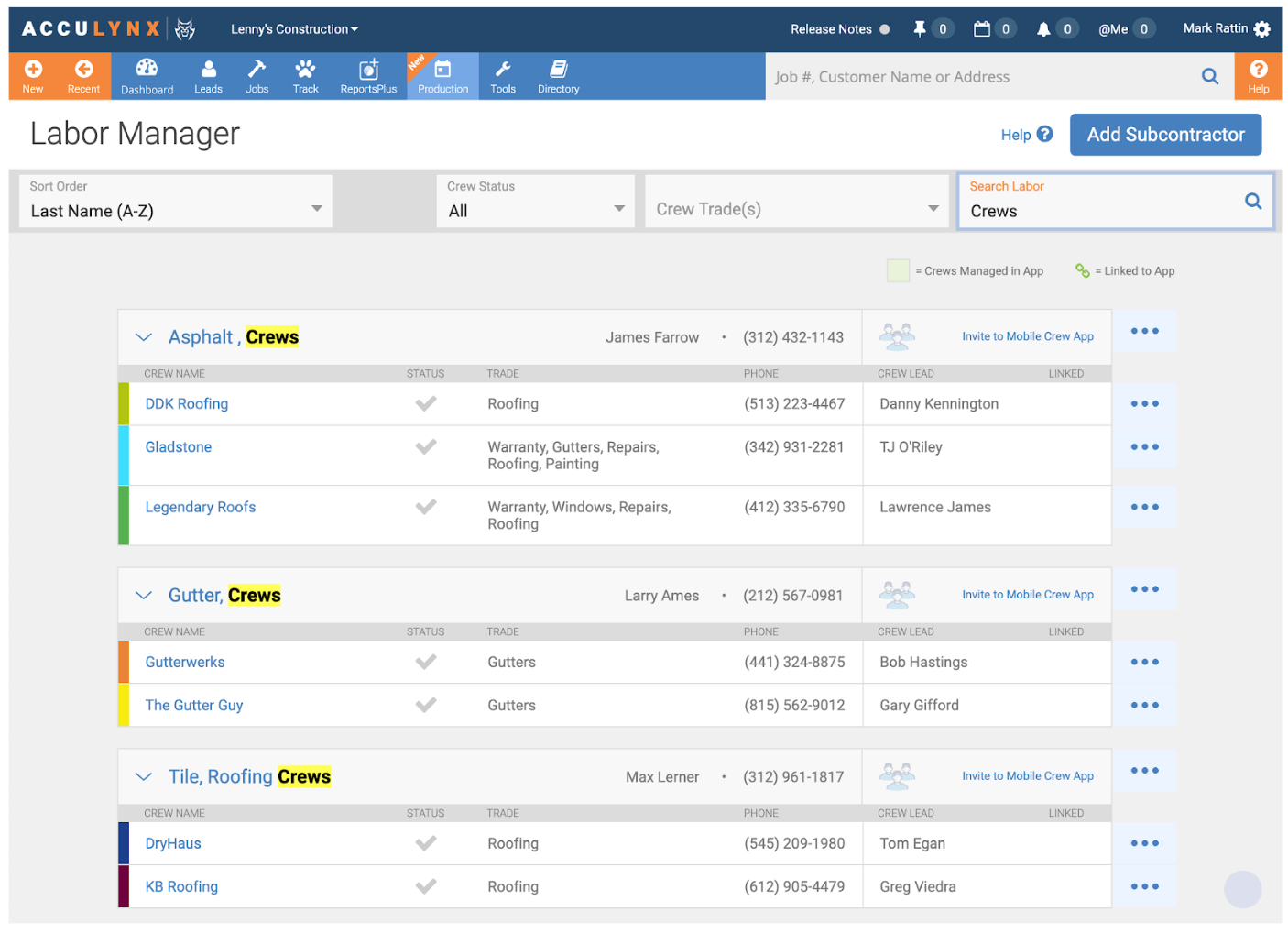Open the bell alerts icon

click(x=1043, y=29)
